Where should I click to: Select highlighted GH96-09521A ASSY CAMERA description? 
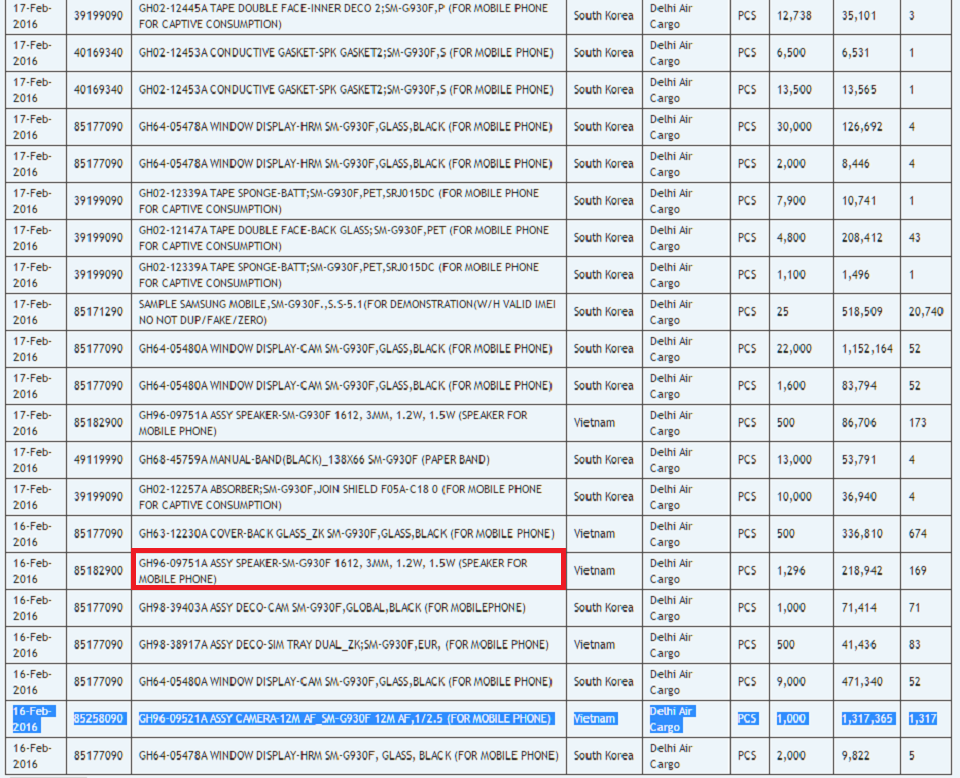pyautogui.click(x=348, y=719)
